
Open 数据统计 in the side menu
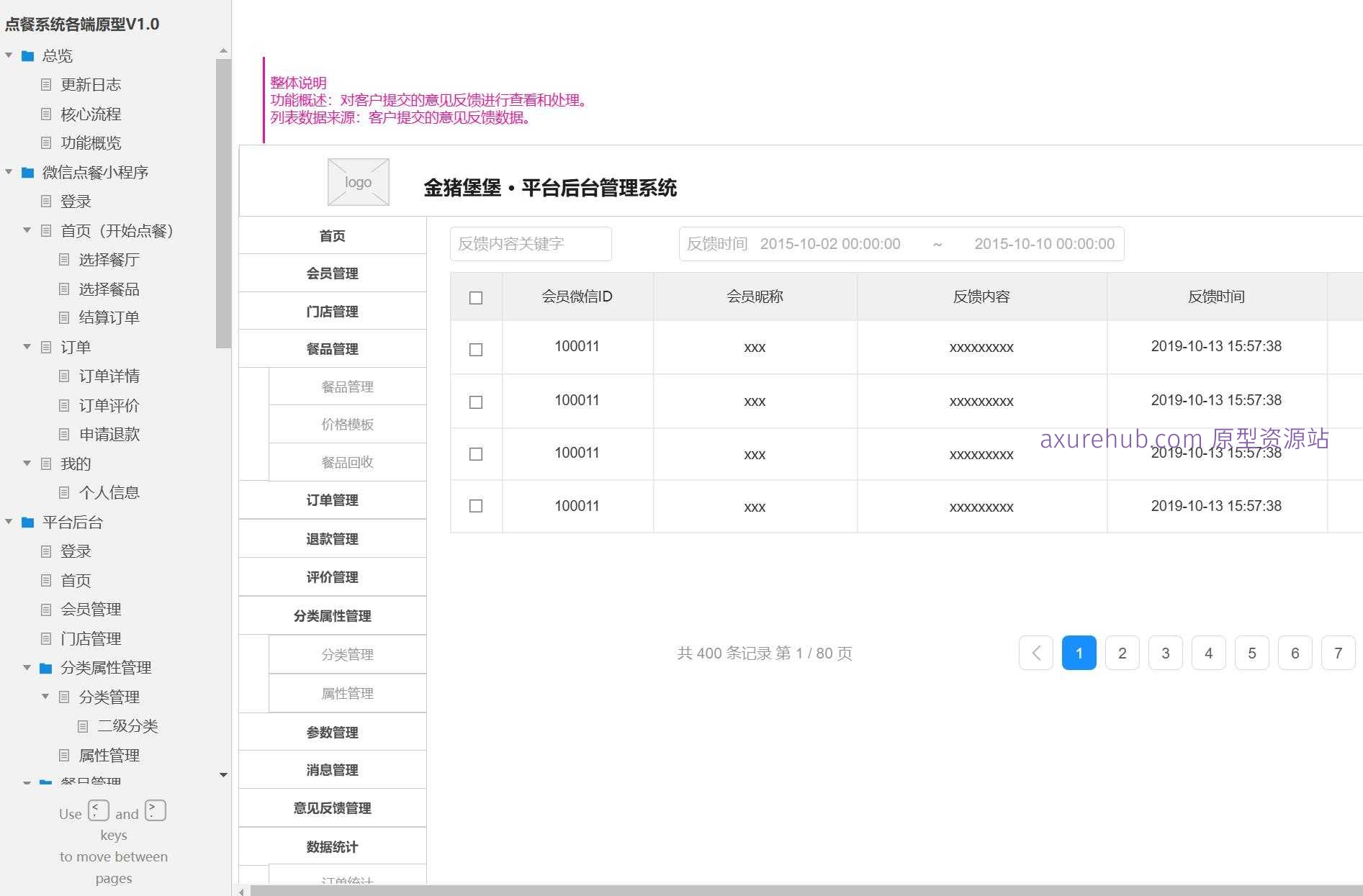[333, 846]
